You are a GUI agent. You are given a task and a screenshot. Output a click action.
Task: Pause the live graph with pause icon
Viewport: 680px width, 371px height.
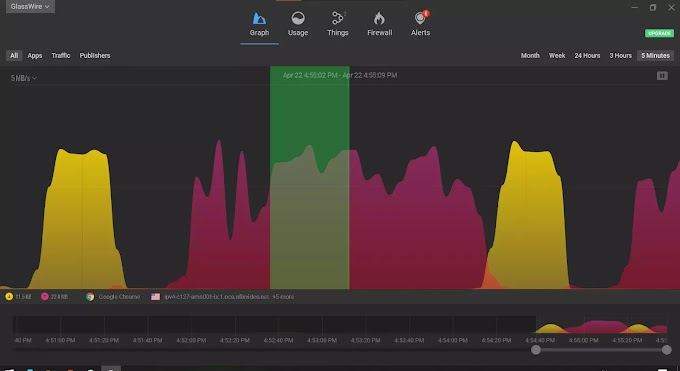pyautogui.click(x=662, y=76)
